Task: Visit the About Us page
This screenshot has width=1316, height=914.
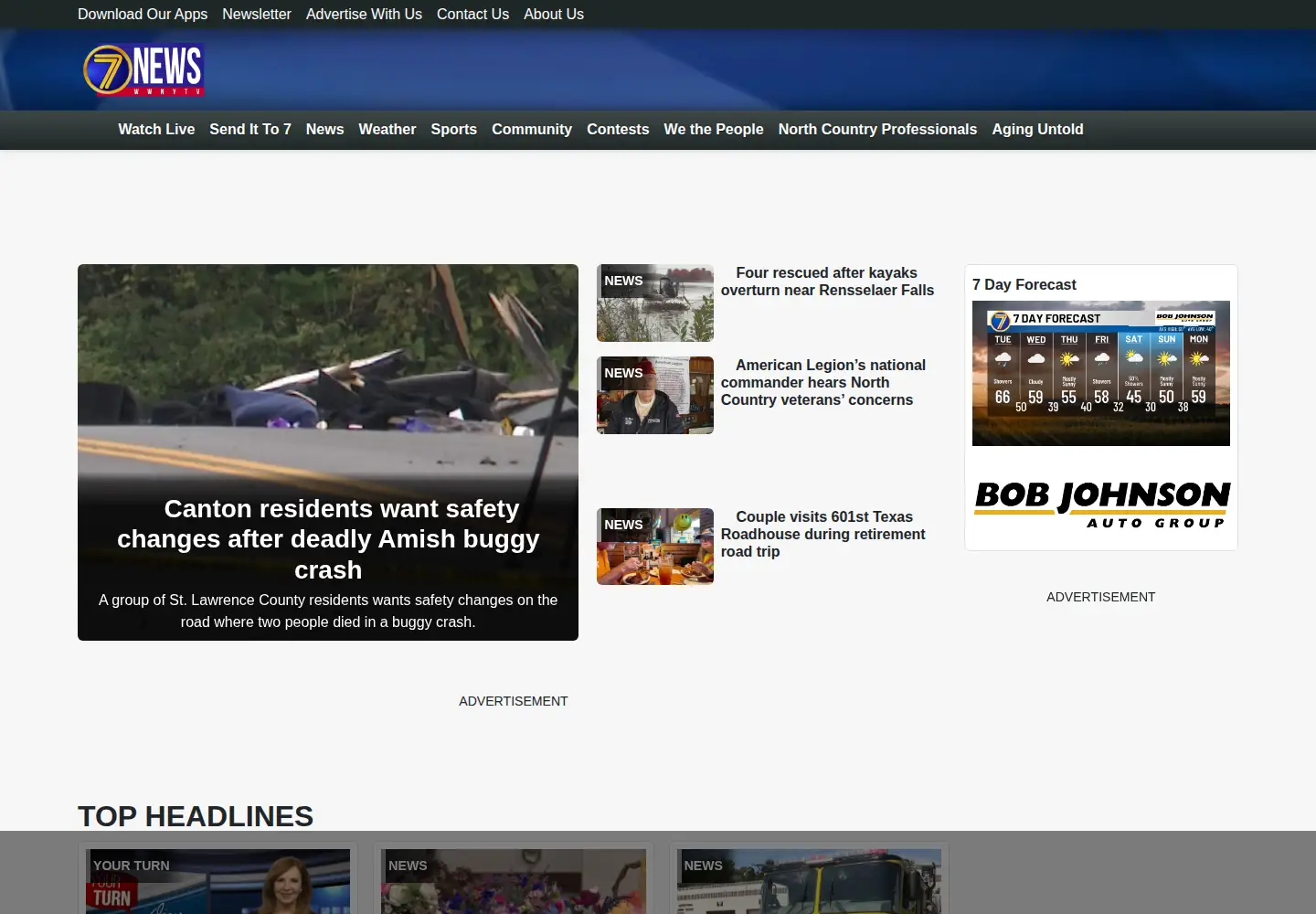Action: tap(554, 14)
